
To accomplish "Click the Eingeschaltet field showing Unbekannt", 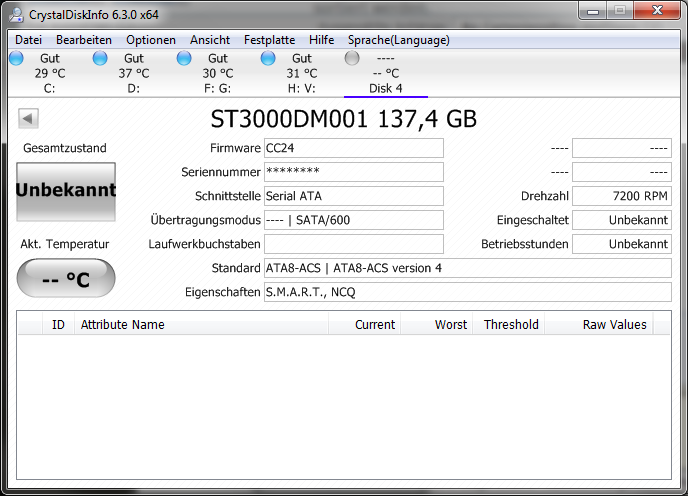I will [x=622, y=220].
